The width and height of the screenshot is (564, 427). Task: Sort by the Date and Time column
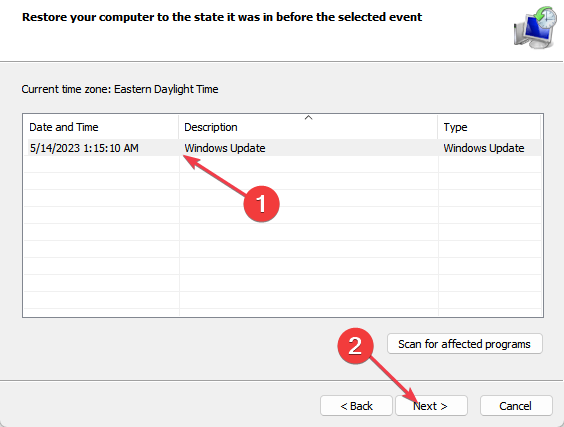coord(101,127)
